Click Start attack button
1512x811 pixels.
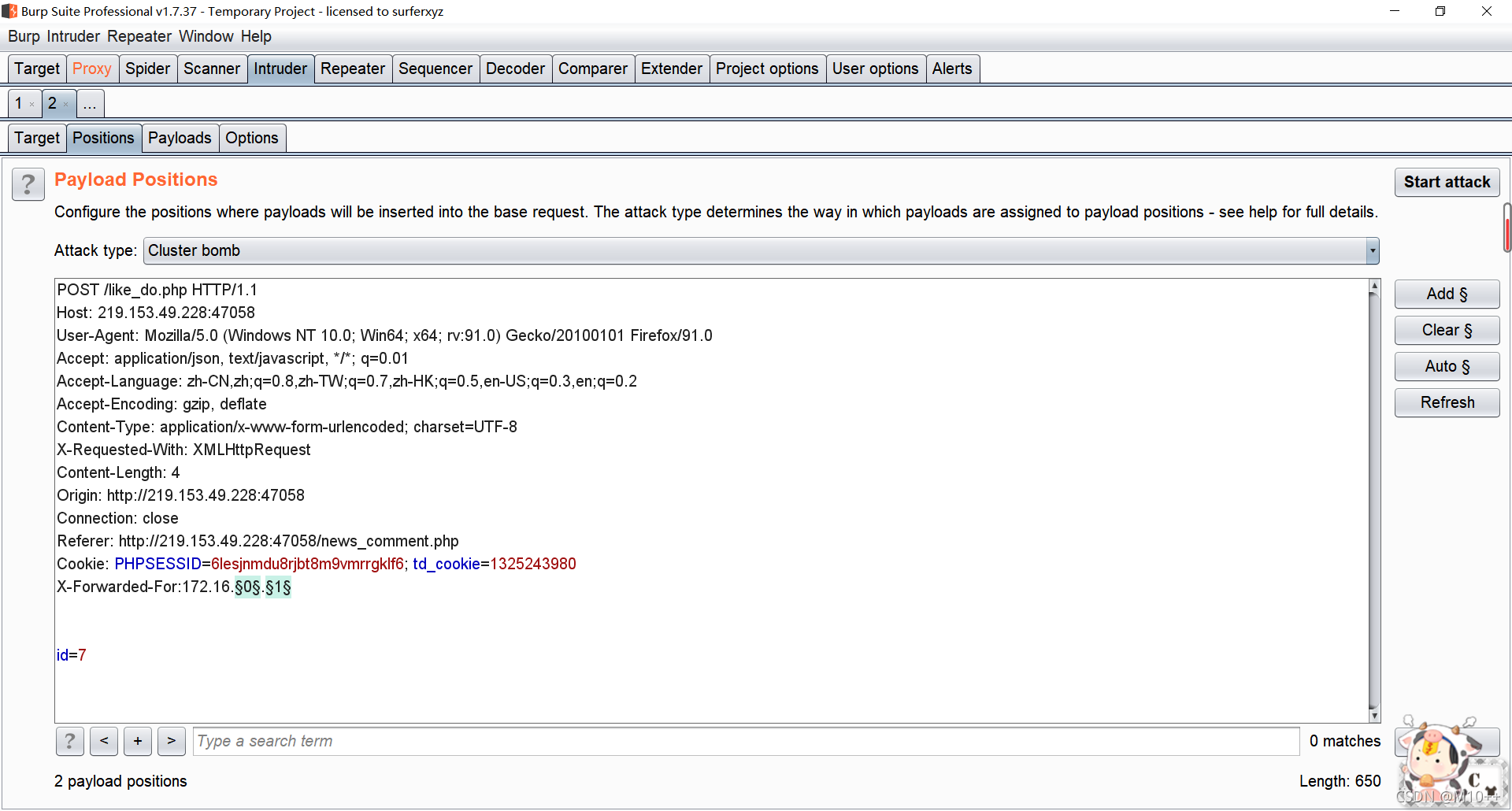(x=1447, y=182)
